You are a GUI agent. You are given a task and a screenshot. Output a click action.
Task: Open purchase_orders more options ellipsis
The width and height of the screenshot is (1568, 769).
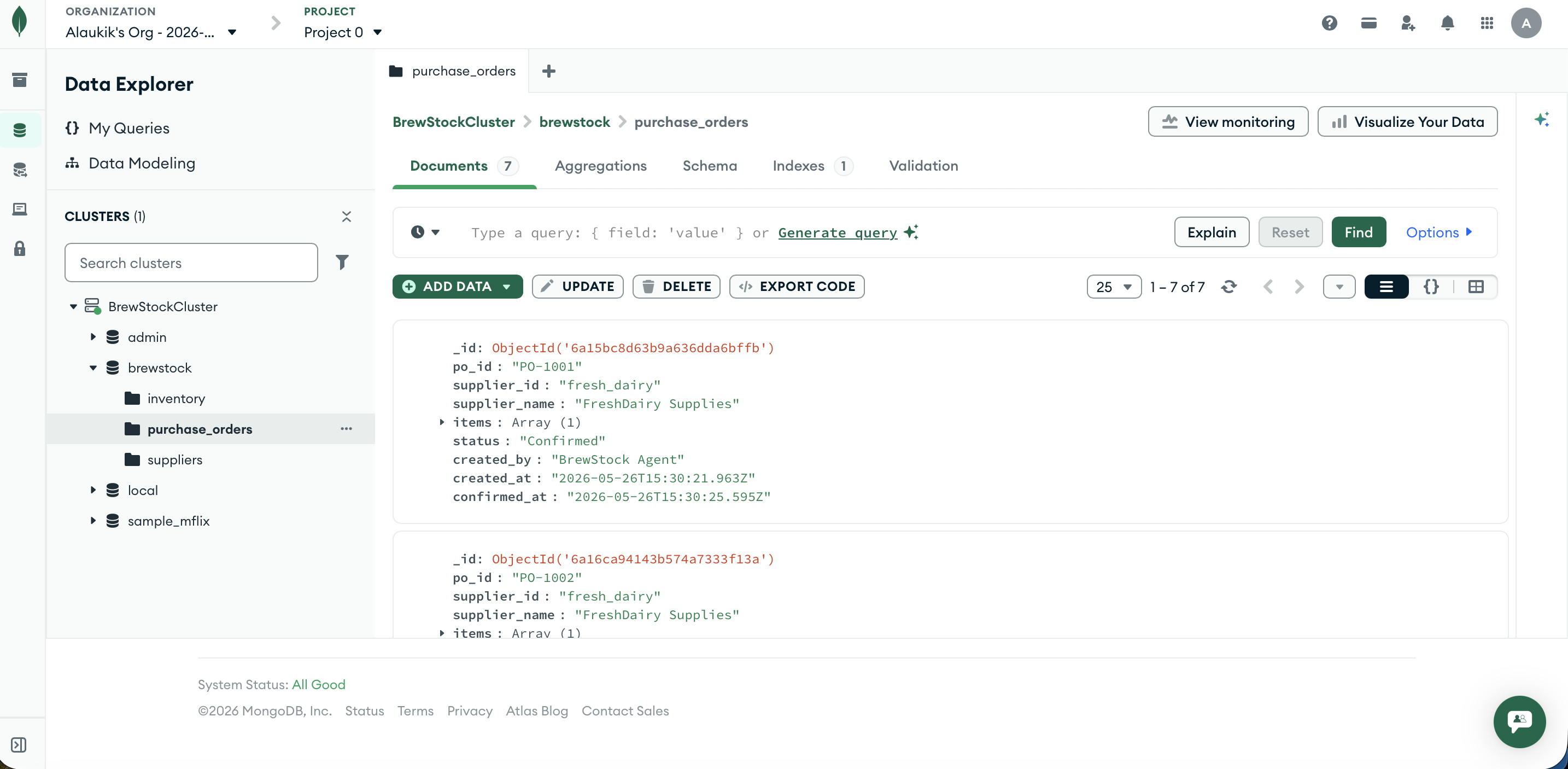point(346,429)
